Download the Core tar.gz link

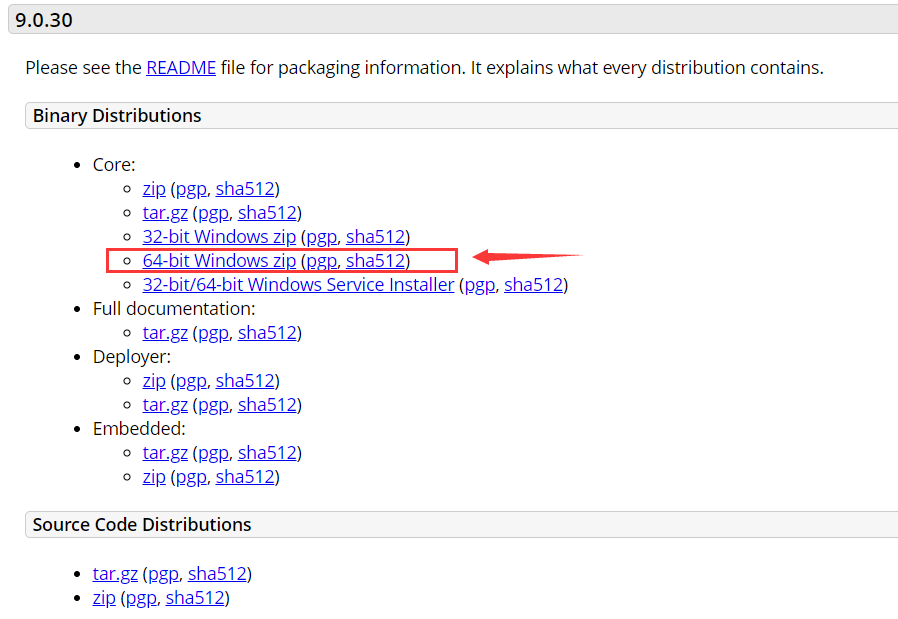[165, 213]
